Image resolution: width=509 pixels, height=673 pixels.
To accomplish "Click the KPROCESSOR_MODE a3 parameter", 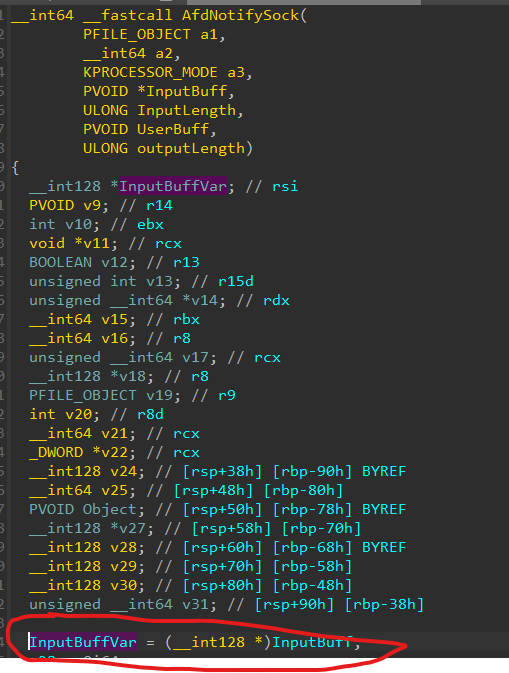I will click(x=168, y=72).
